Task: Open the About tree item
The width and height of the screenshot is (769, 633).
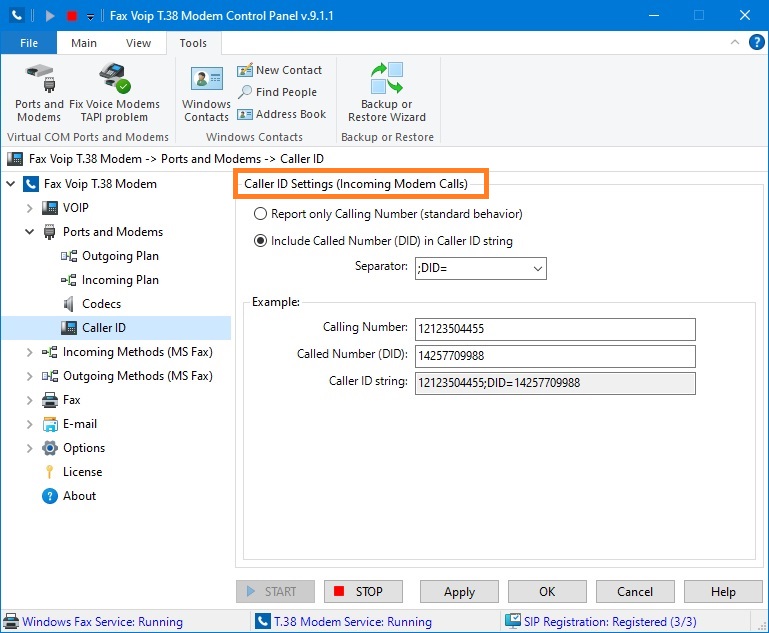Action: [79, 496]
